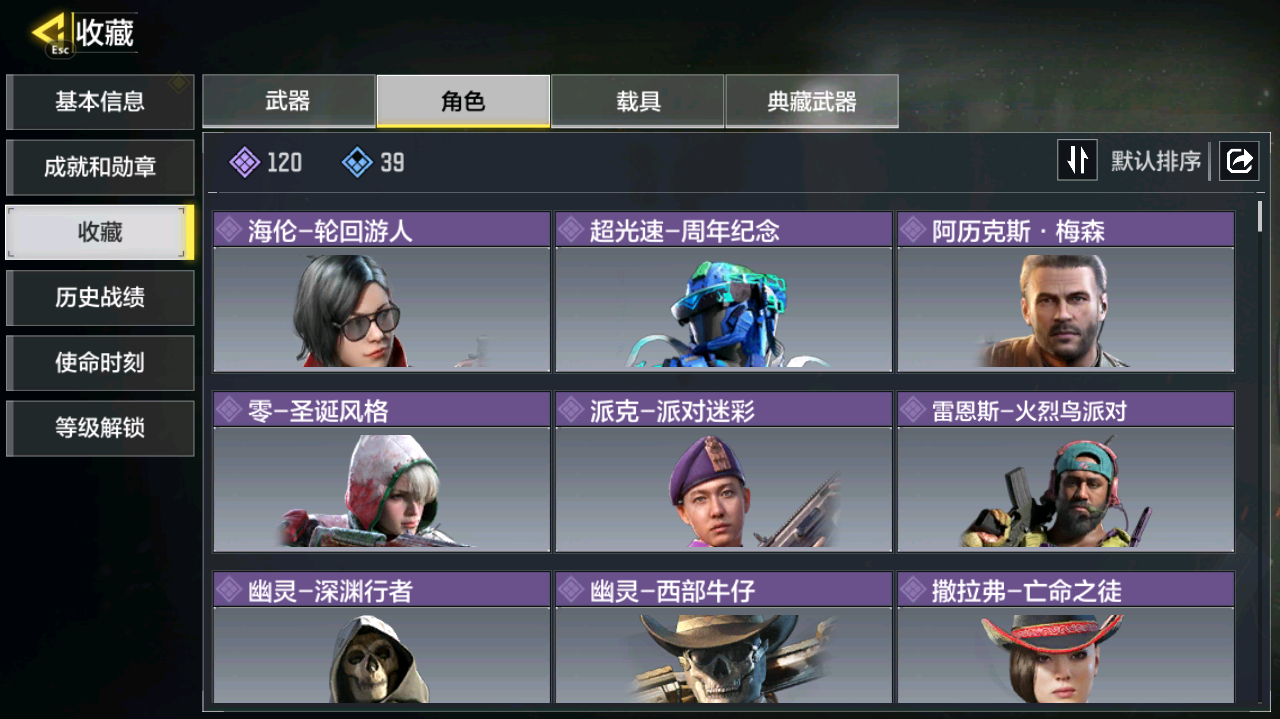
Task: Click the vertical scrollbar of character list
Action: pos(1260,216)
